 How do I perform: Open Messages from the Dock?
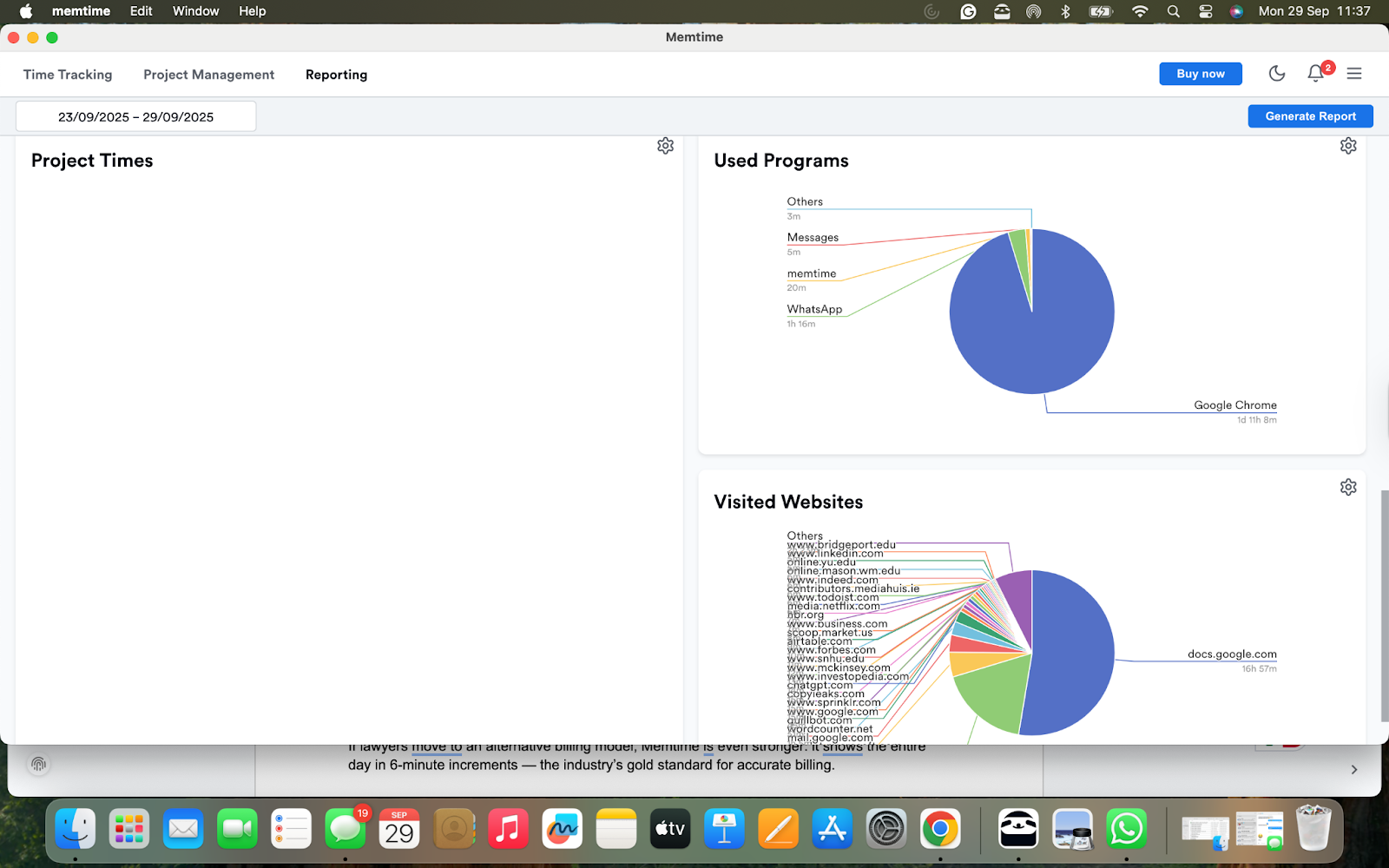[346, 829]
